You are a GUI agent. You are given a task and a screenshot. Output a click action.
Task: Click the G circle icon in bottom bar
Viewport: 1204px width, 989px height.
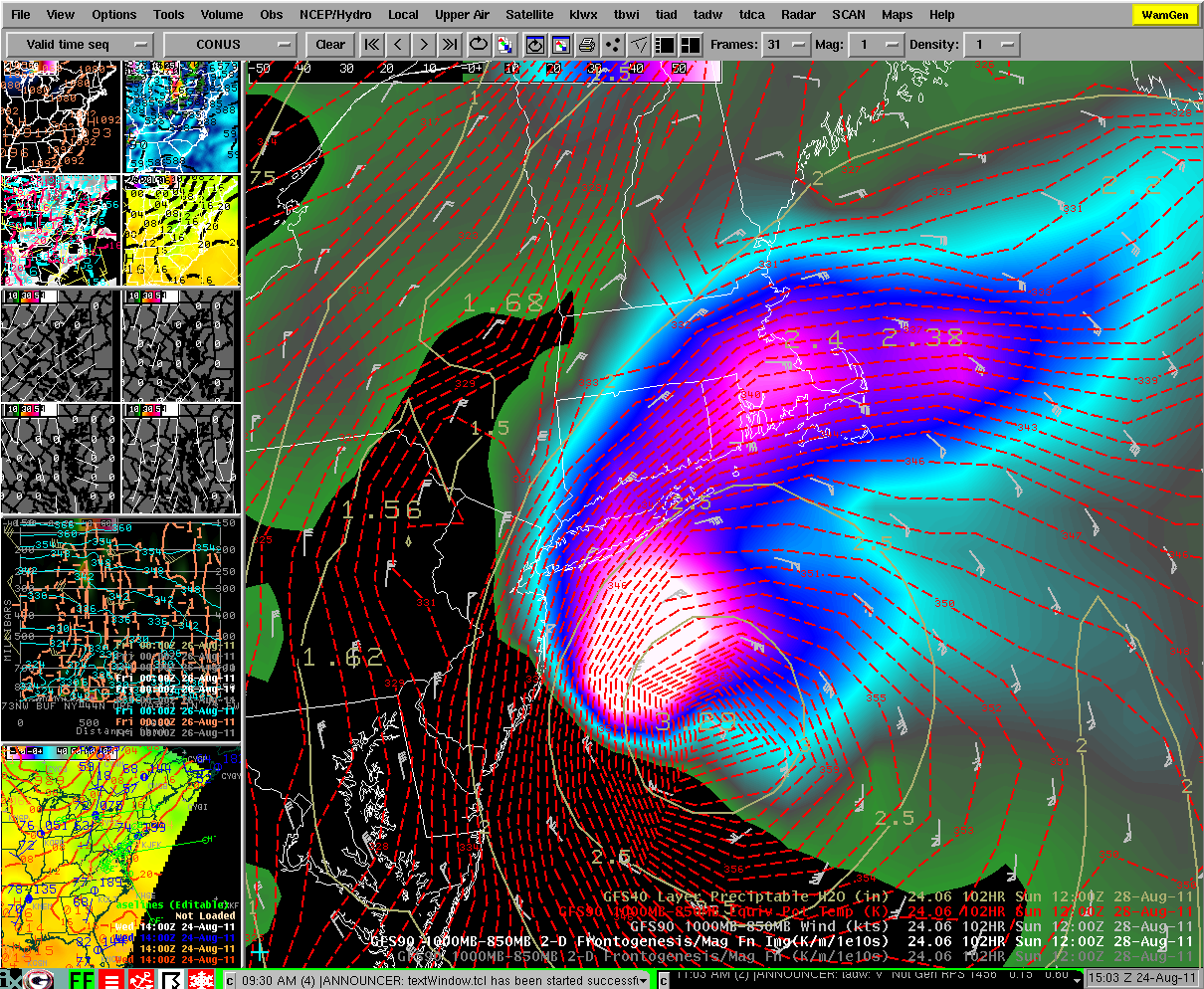click(40, 979)
